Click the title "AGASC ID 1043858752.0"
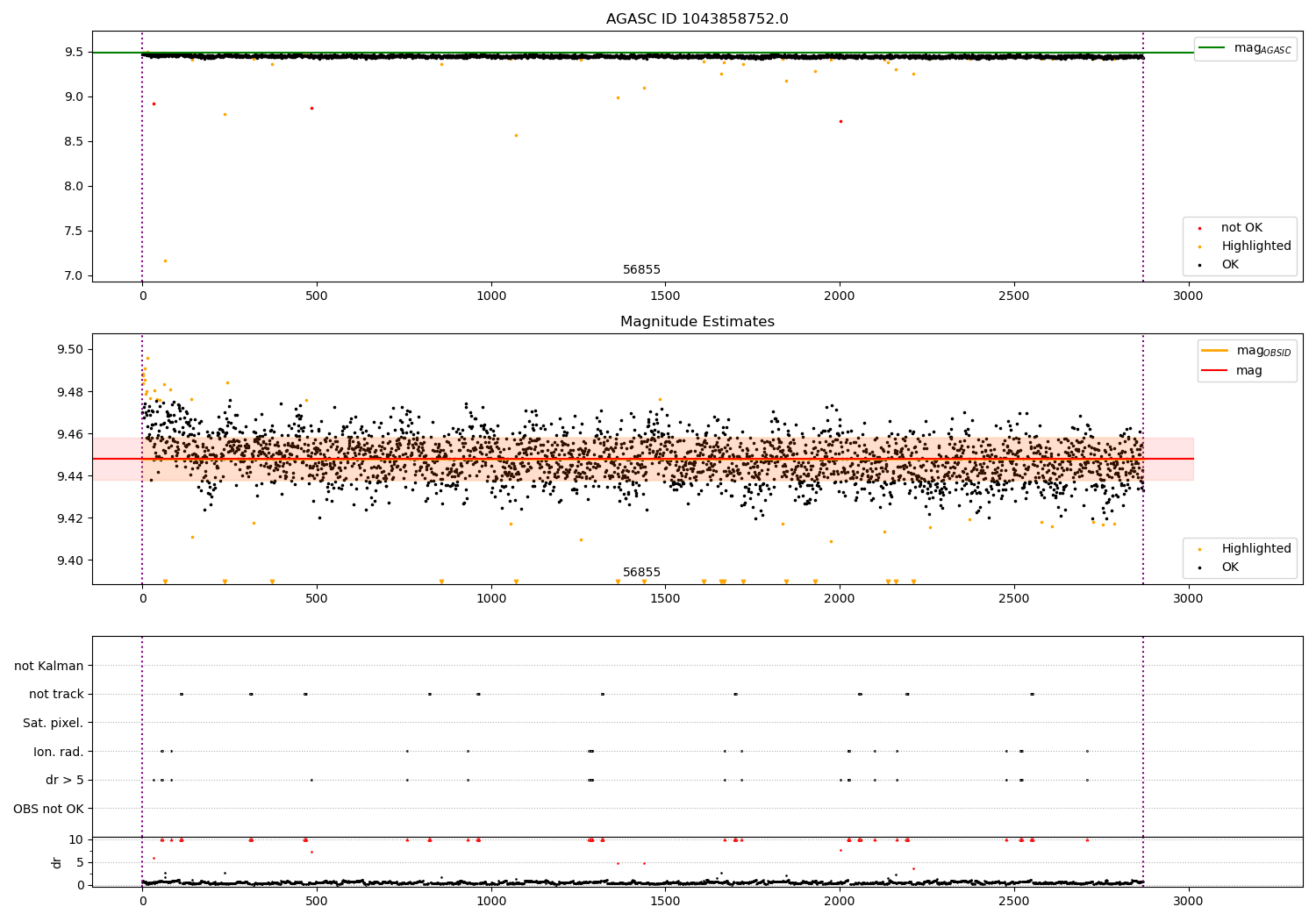1316x921 pixels. point(697,19)
